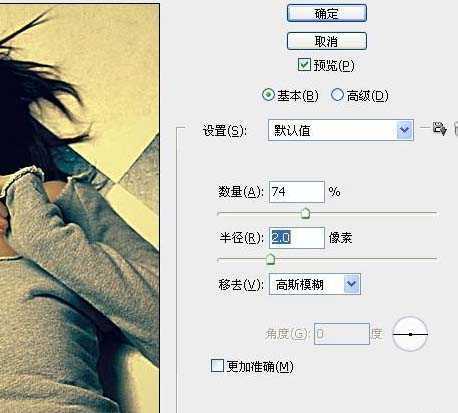Viewport: 458px width, 413px height.
Task: Click the arrow on the 默认值 dropdown
Action: (405, 130)
